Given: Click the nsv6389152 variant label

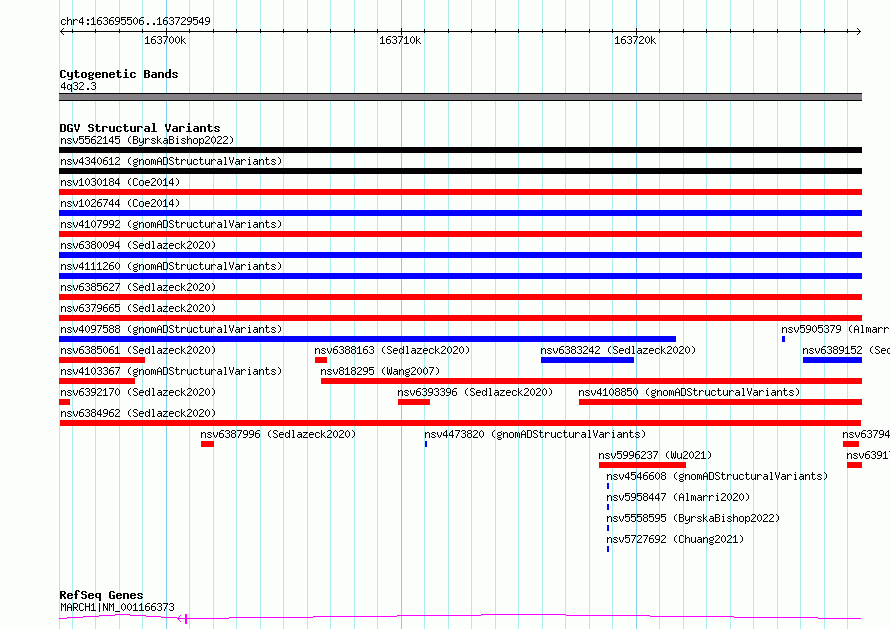Looking at the screenshot, I should tap(846, 350).
